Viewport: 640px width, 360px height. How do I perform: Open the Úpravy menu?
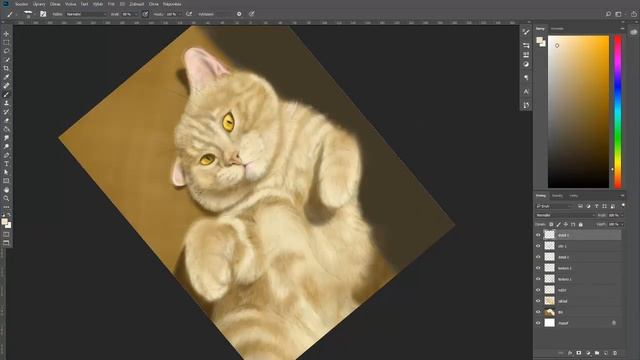[x=39, y=4]
